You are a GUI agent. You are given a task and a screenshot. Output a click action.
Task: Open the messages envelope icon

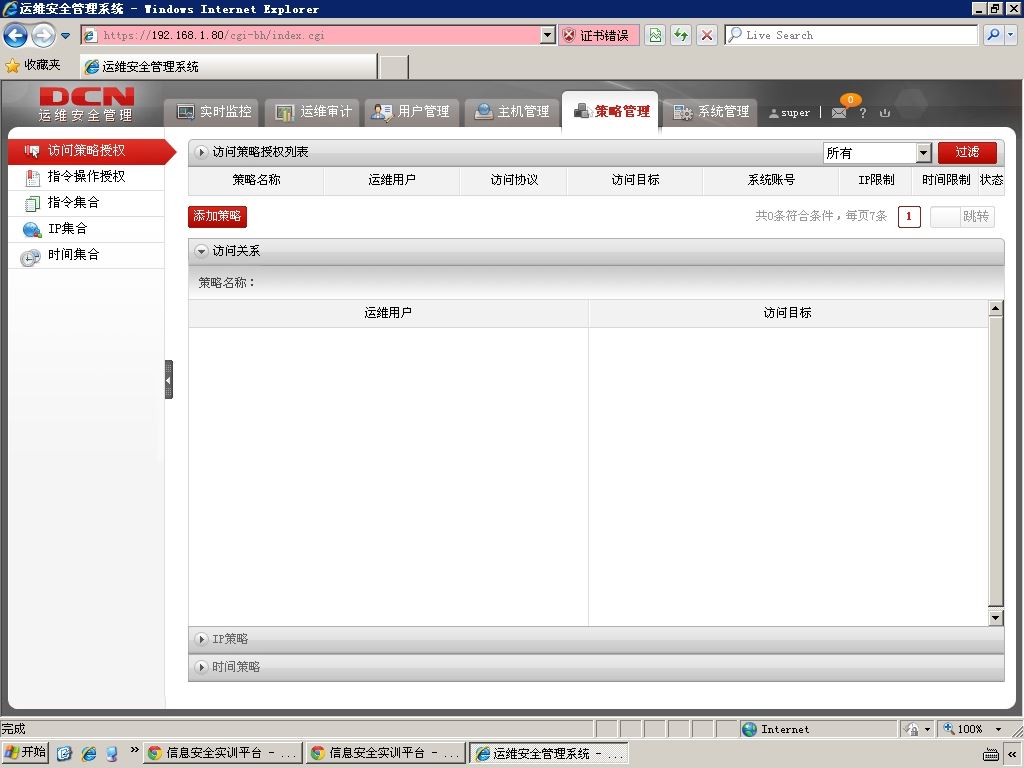(x=840, y=113)
